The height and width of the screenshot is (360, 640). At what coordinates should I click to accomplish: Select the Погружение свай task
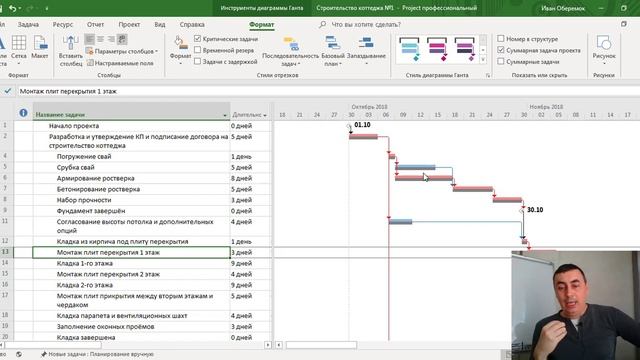84,156
